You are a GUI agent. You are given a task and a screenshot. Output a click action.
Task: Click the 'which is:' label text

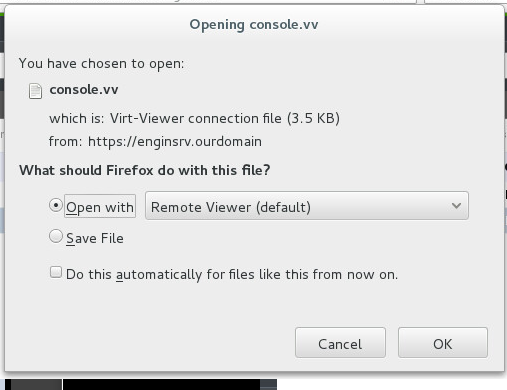[77, 118]
